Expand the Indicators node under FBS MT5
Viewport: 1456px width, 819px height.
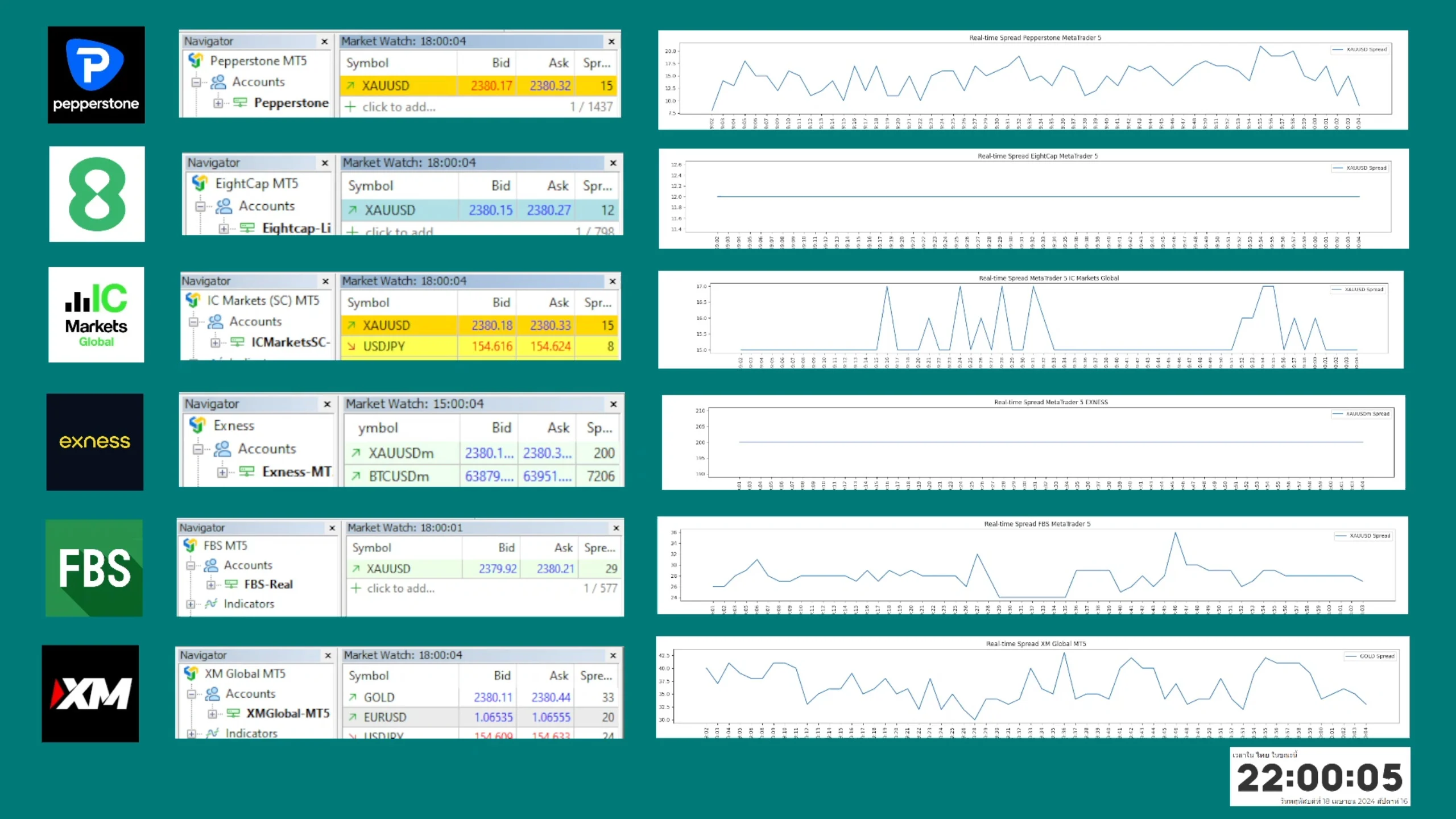click(191, 604)
